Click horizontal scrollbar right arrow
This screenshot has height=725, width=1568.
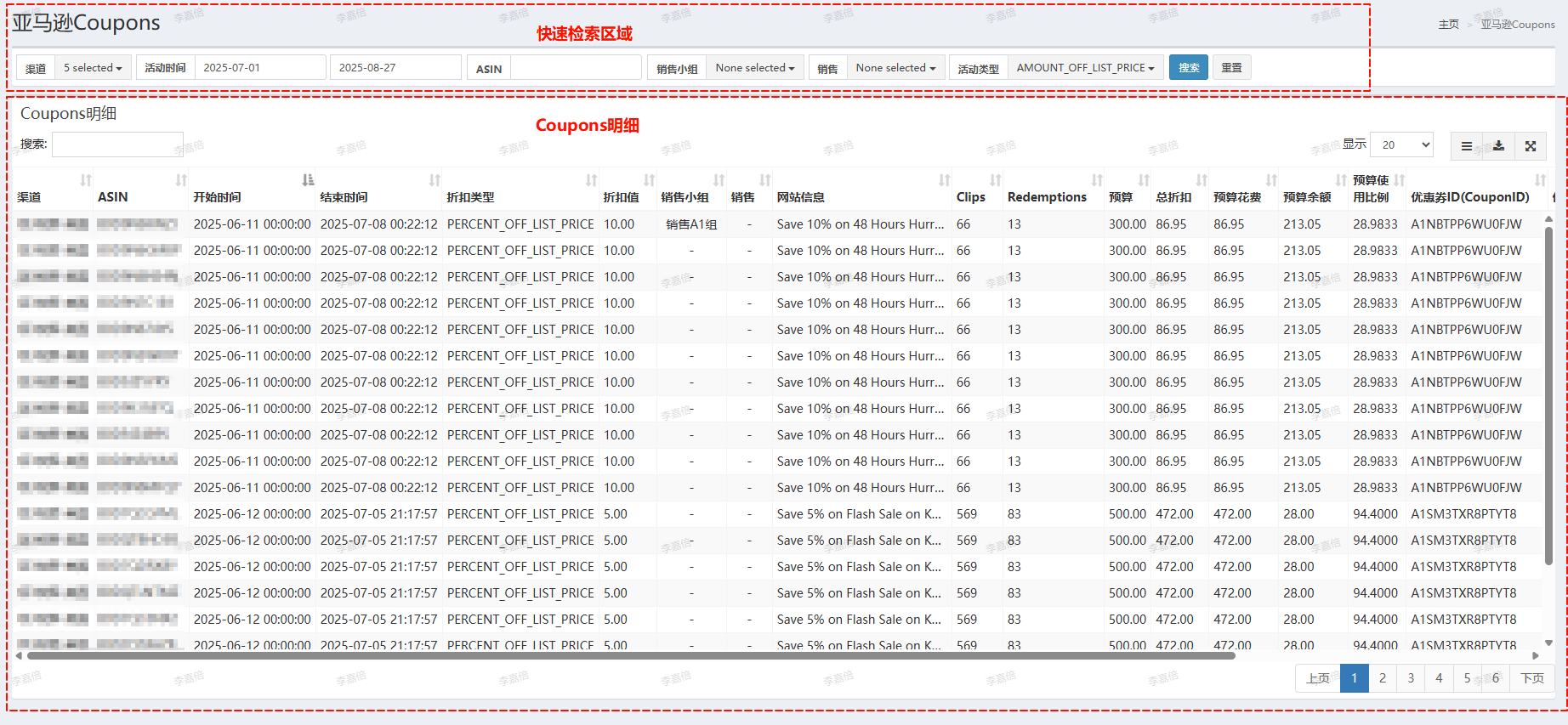click(1535, 655)
